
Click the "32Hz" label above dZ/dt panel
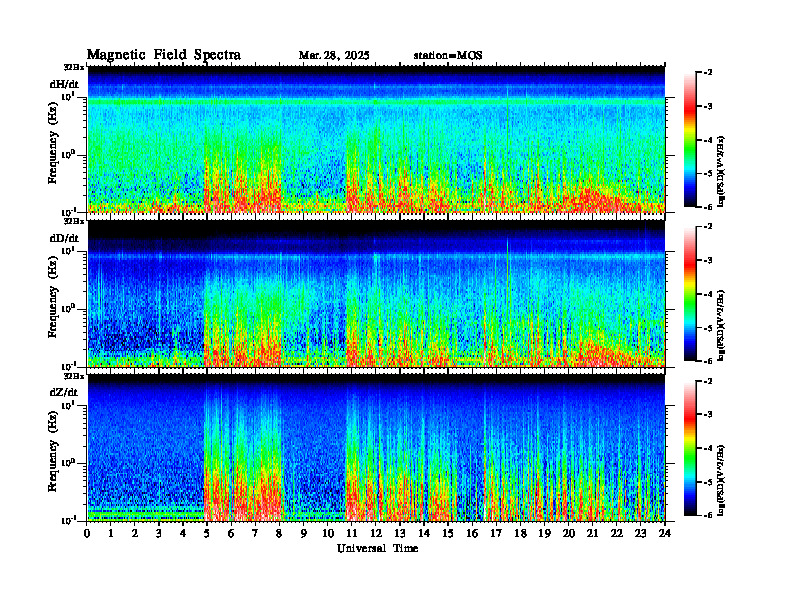pos(74,376)
